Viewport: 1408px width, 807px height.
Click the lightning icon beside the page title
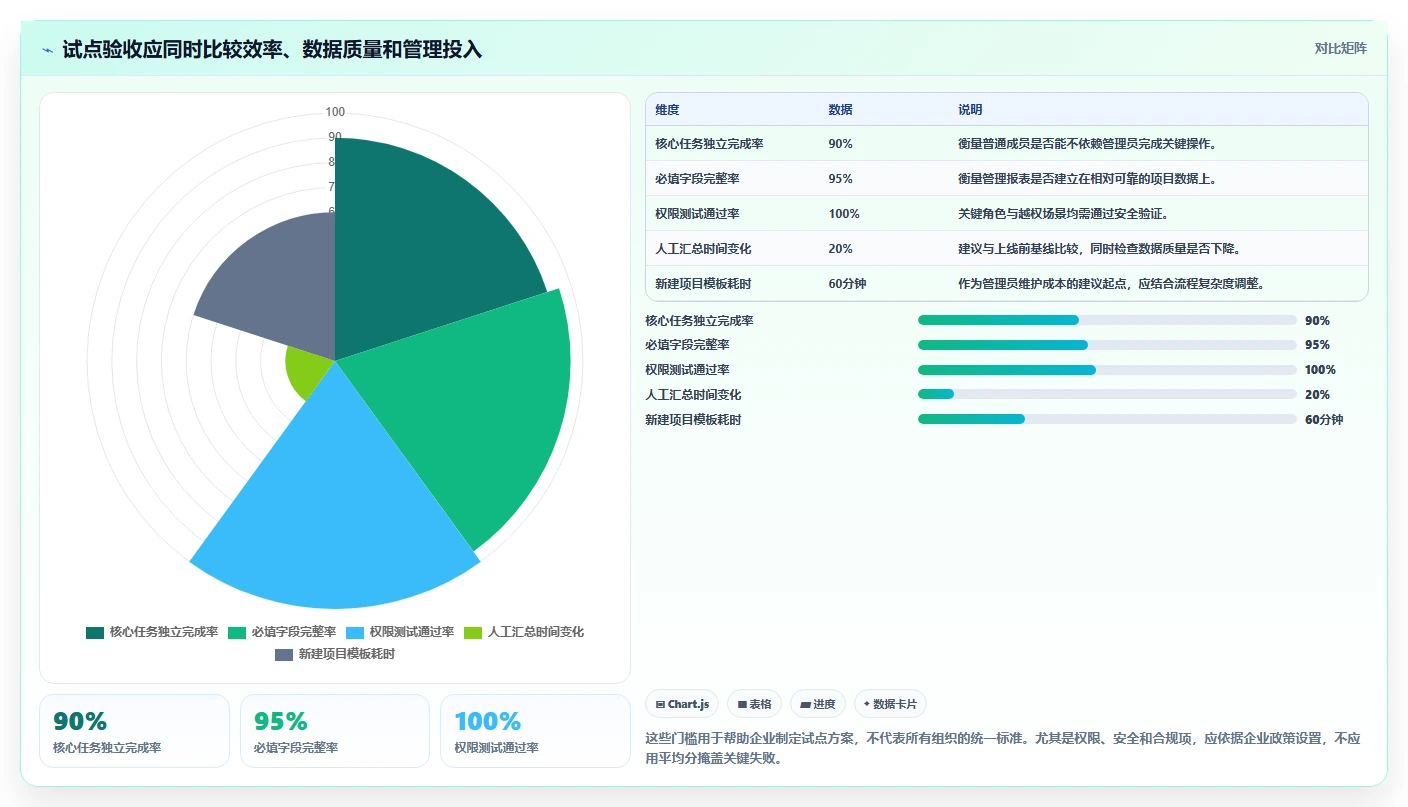[x=48, y=50]
